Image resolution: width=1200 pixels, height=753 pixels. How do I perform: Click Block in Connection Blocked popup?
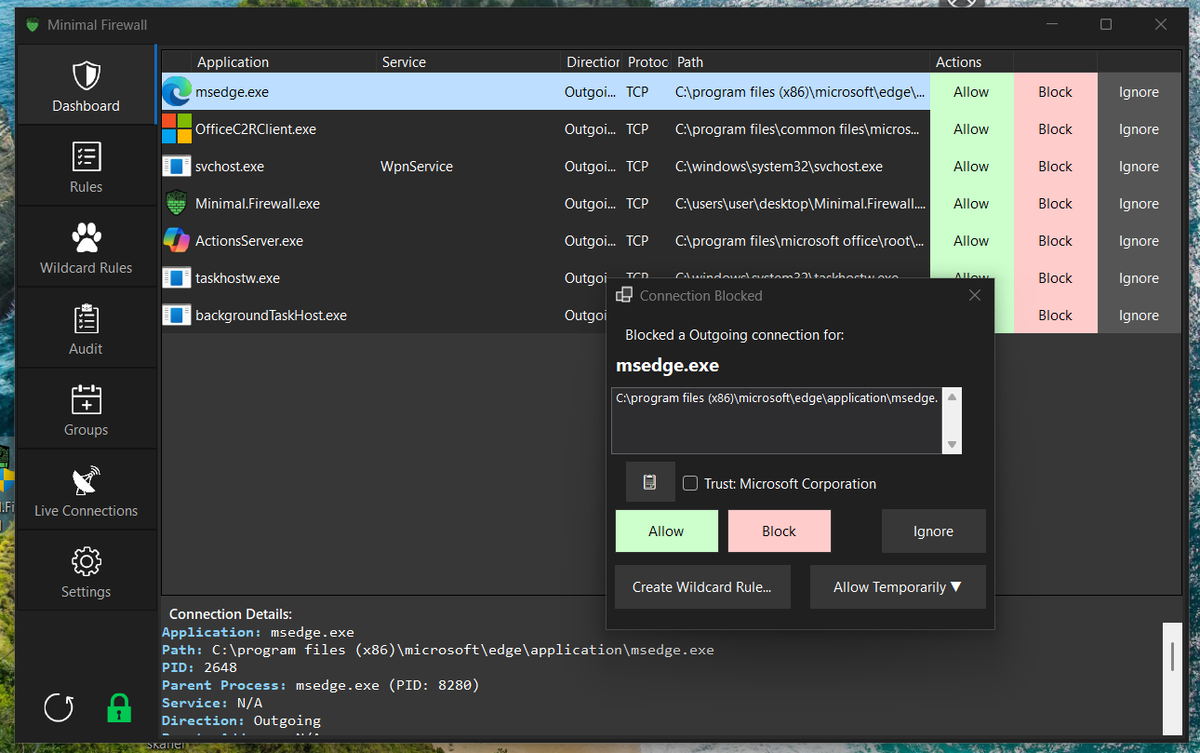tap(779, 531)
